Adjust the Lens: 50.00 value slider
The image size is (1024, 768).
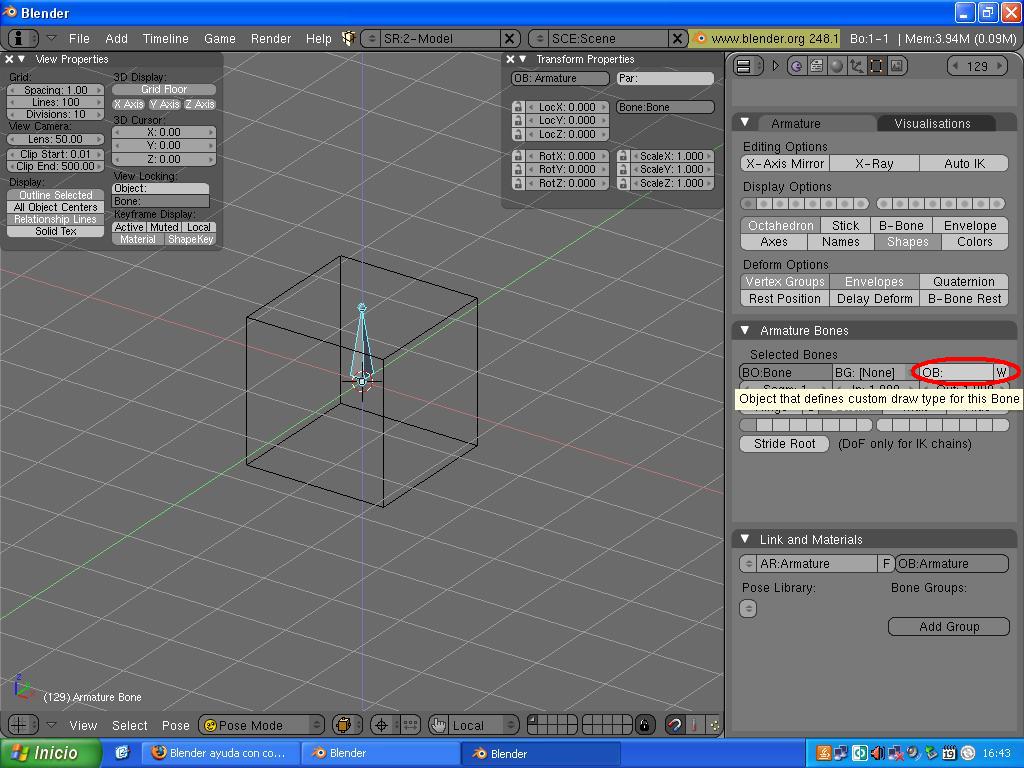point(56,139)
